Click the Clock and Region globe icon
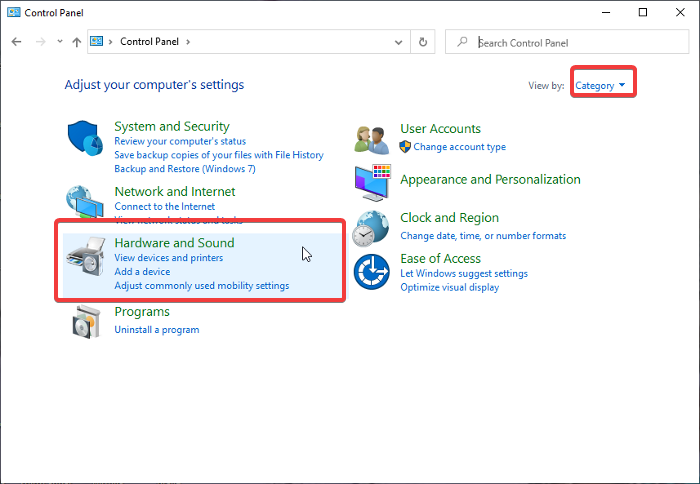Viewport: 700px width, 484px height. tap(372, 227)
